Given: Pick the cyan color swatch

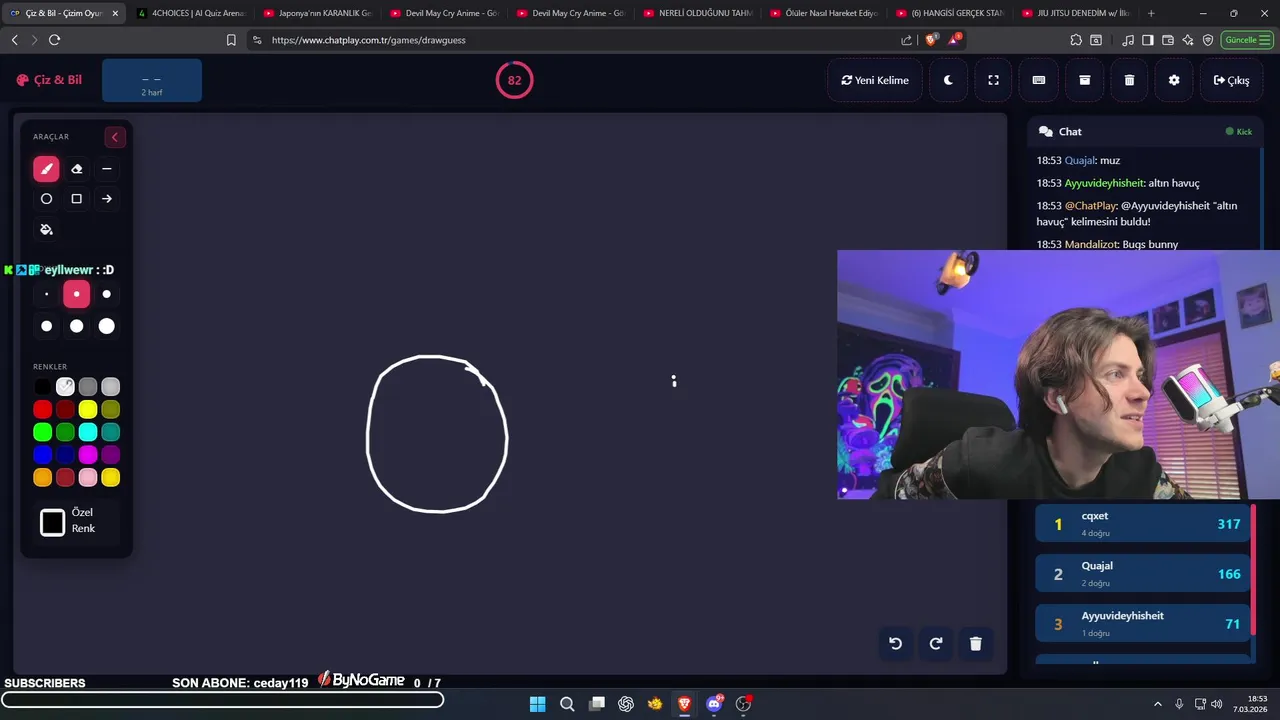Looking at the screenshot, I should click(88, 432).
